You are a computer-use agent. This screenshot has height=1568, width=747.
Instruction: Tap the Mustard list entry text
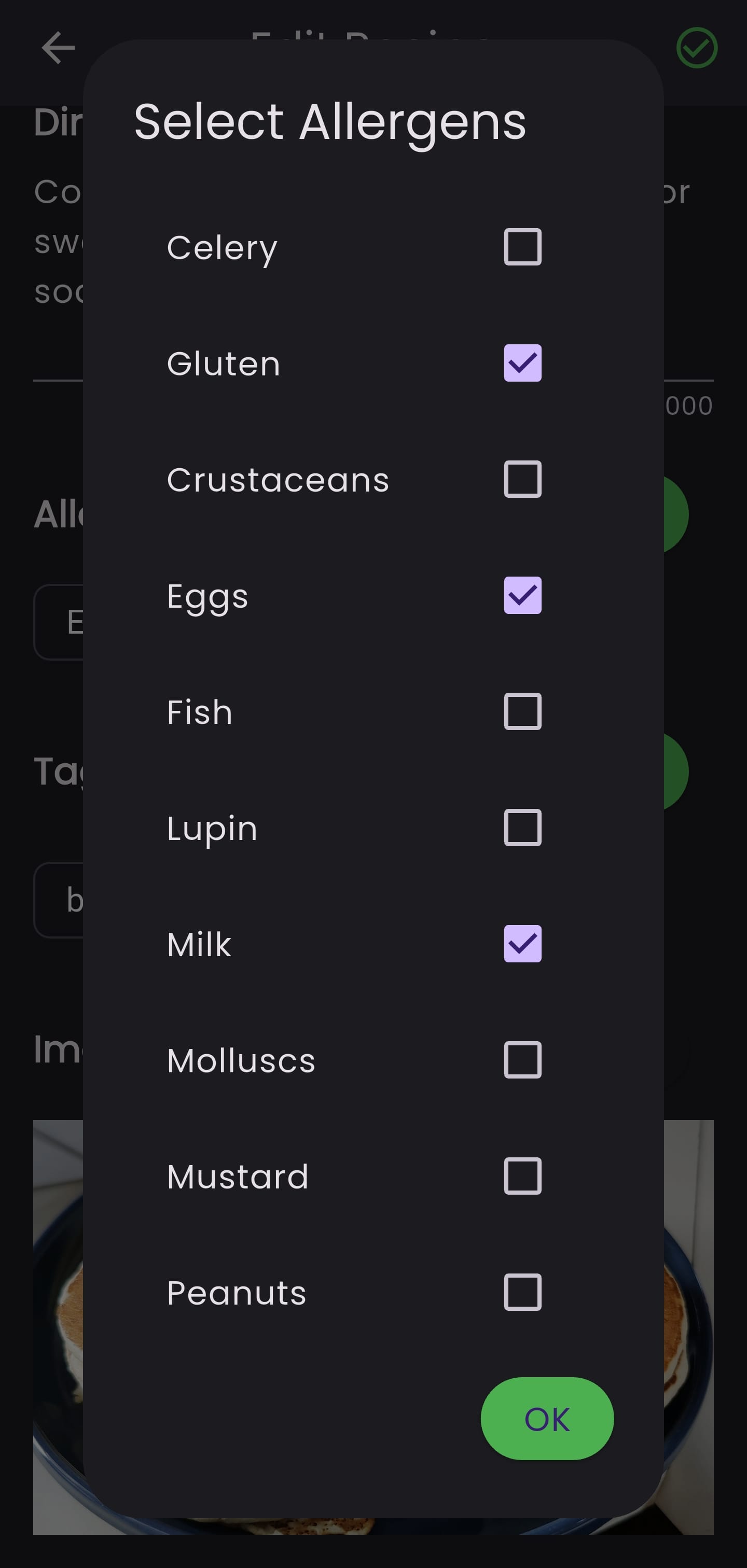click(x=238, y=1177)
